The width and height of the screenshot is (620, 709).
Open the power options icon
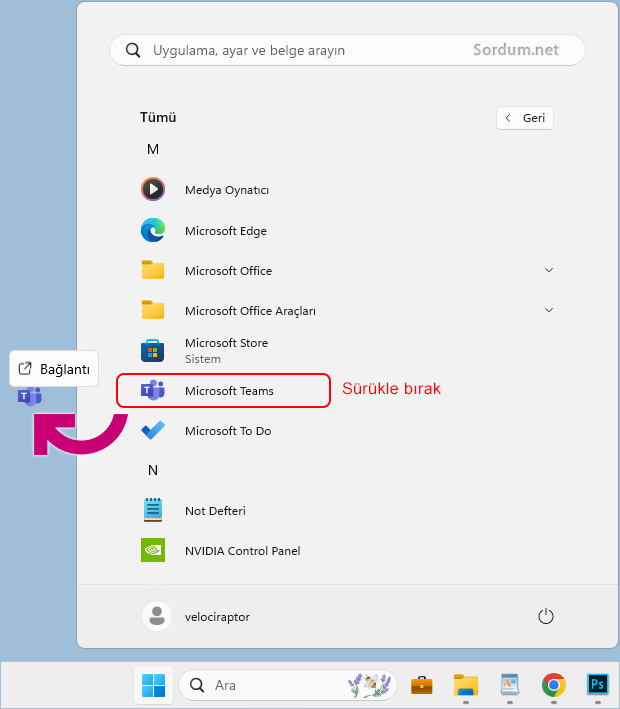click(x=546, y=616)
